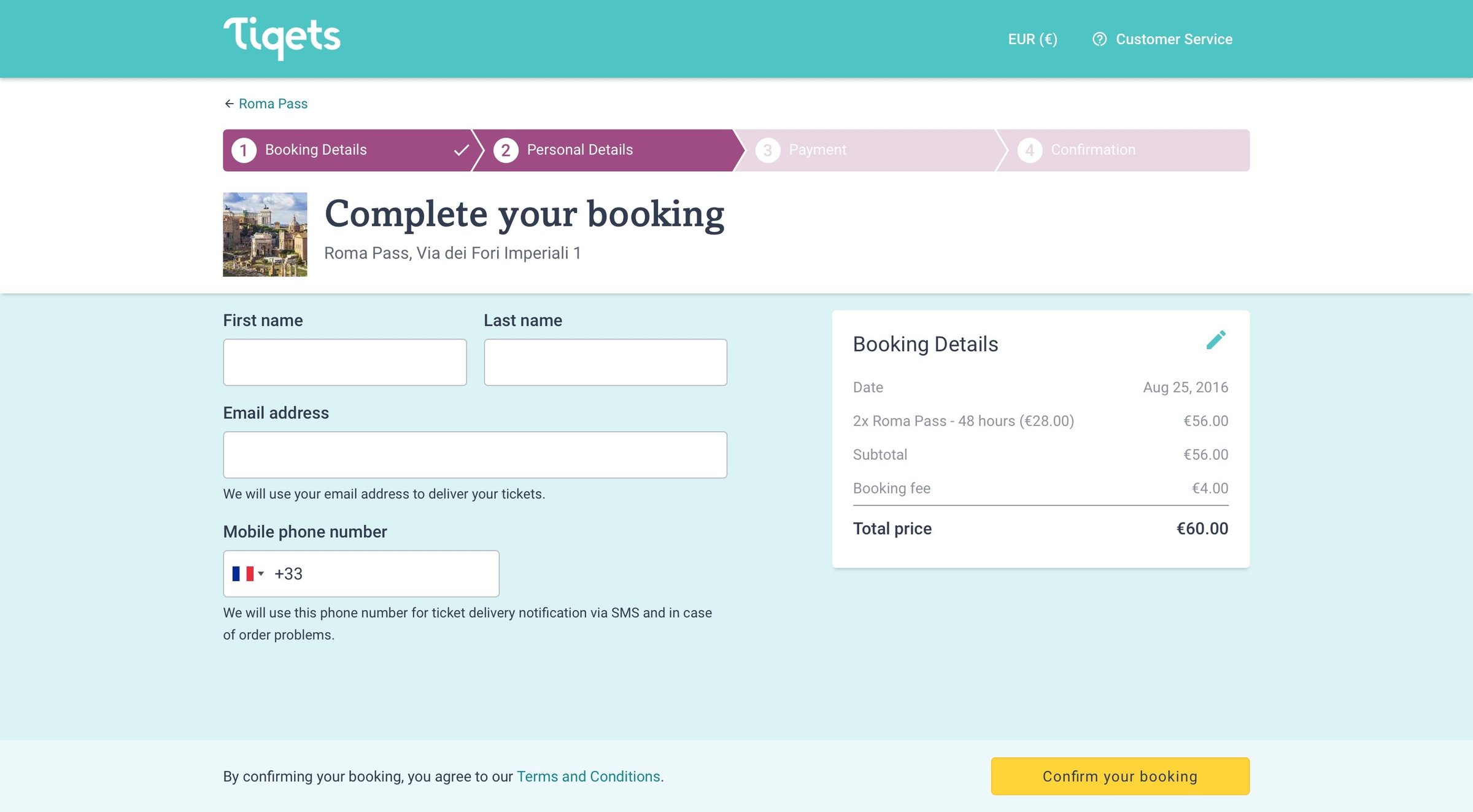Screen dimensions: 1473x812
Task: Click the Roma Pass thumbnail image
Action: tap(265, 234)
